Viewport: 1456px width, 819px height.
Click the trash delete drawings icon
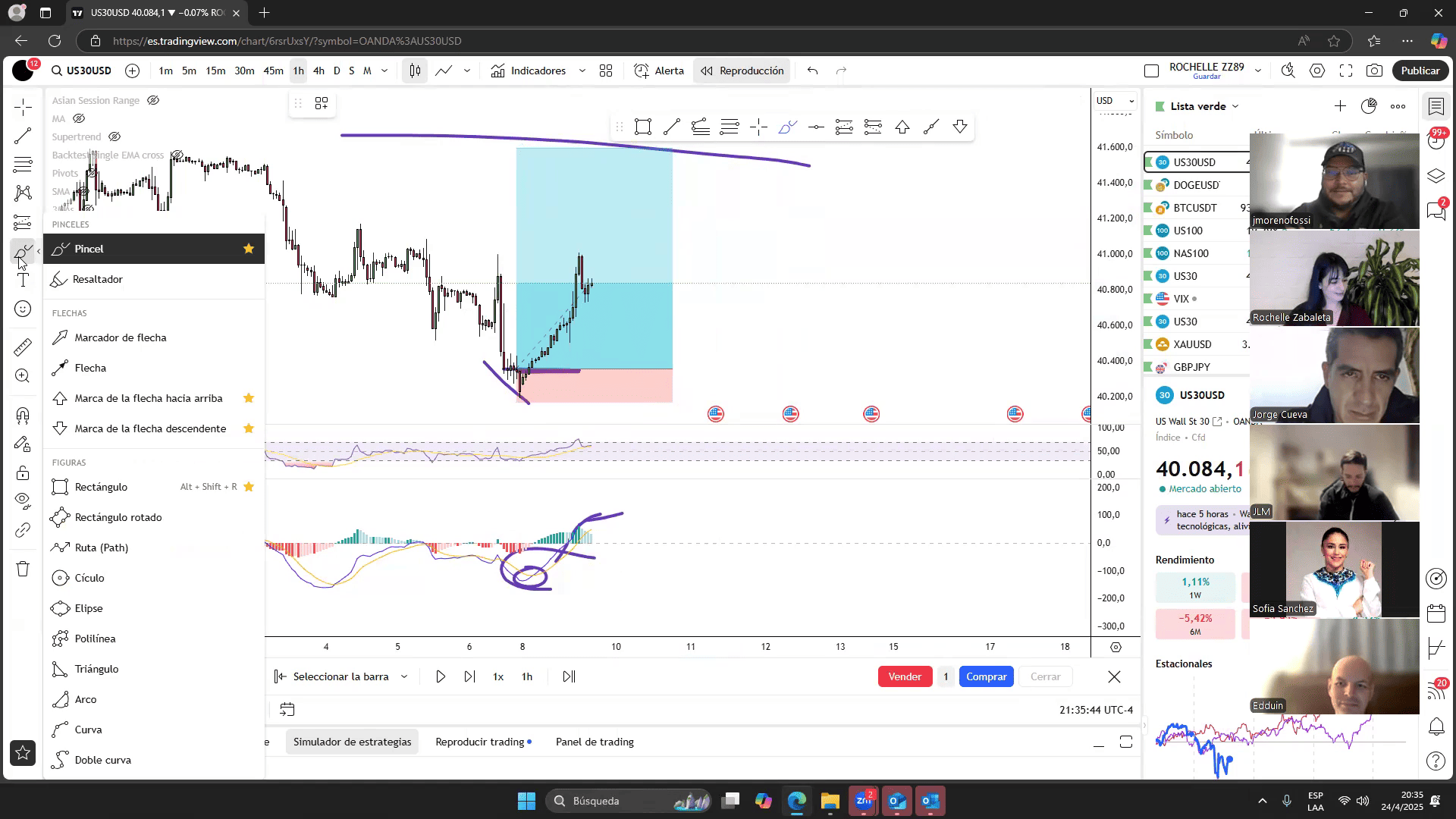[23, 570]
